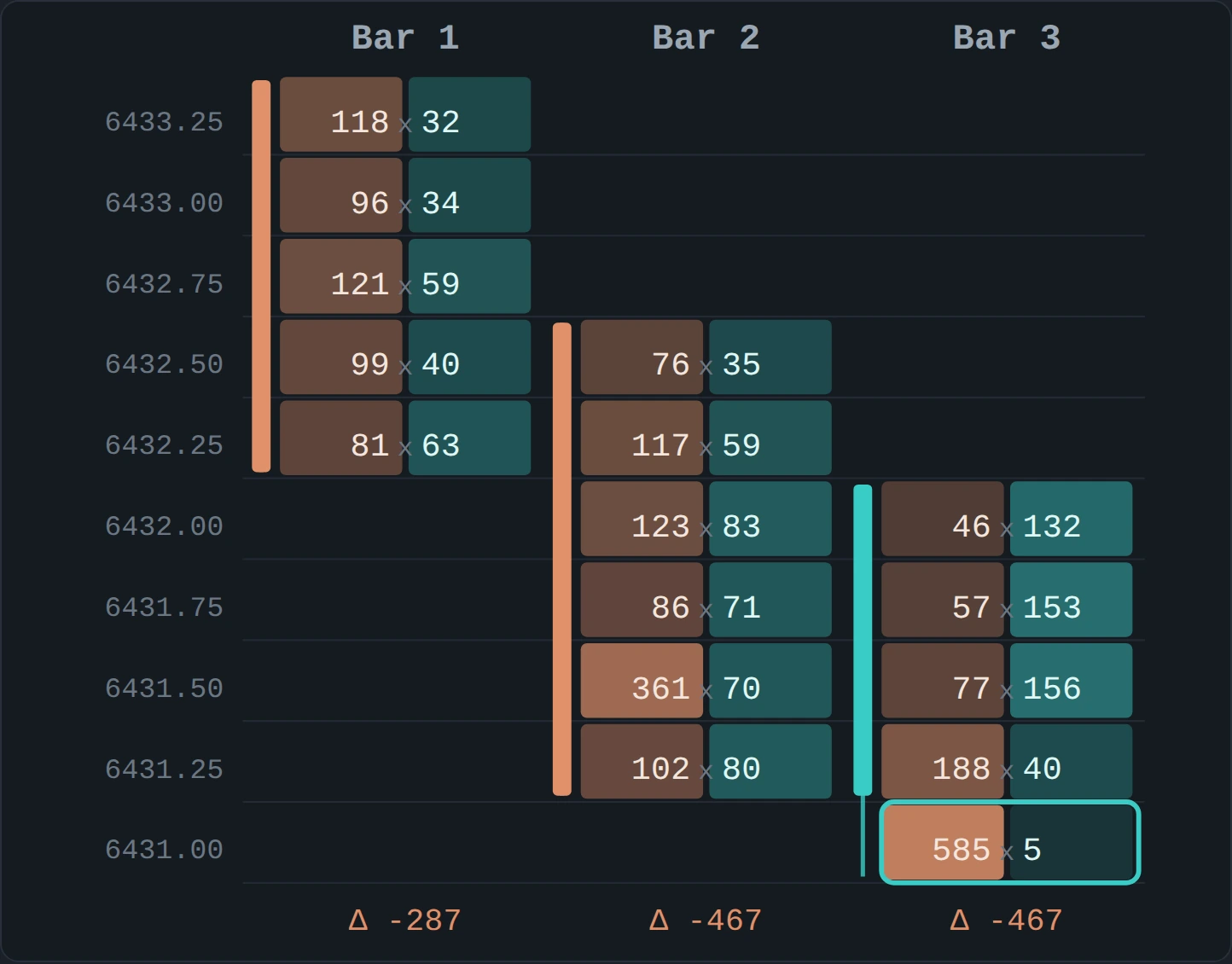
Task: Select the orange candle body of Bar 2
Action: coord(562,560)
